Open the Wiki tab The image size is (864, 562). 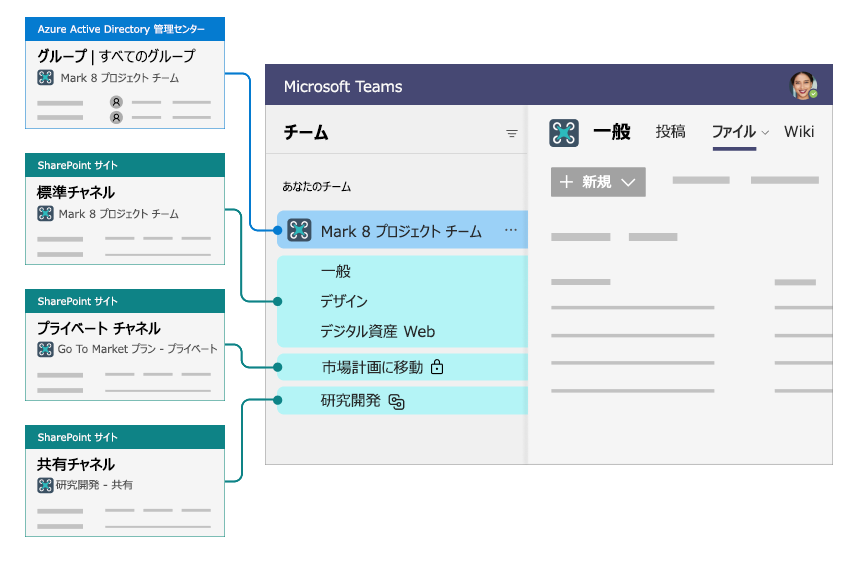click(x=799, y=132)
